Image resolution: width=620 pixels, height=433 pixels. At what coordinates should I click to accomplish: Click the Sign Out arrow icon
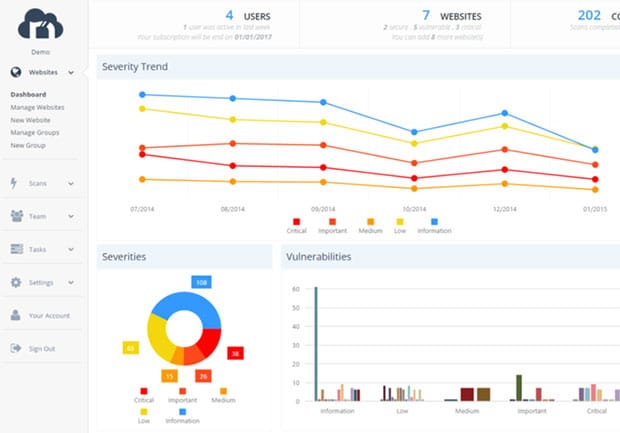(x=16, y=348)
